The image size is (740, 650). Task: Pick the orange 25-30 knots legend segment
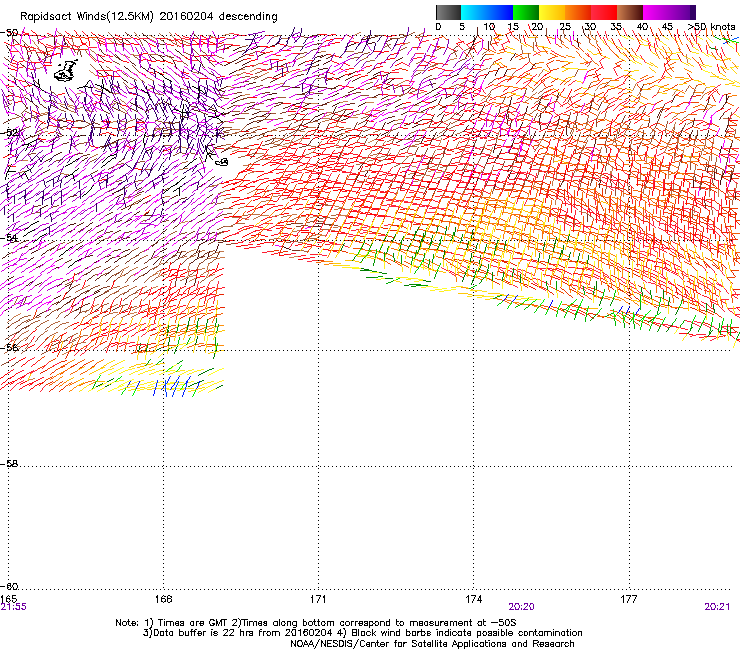[x=578, y=12]
